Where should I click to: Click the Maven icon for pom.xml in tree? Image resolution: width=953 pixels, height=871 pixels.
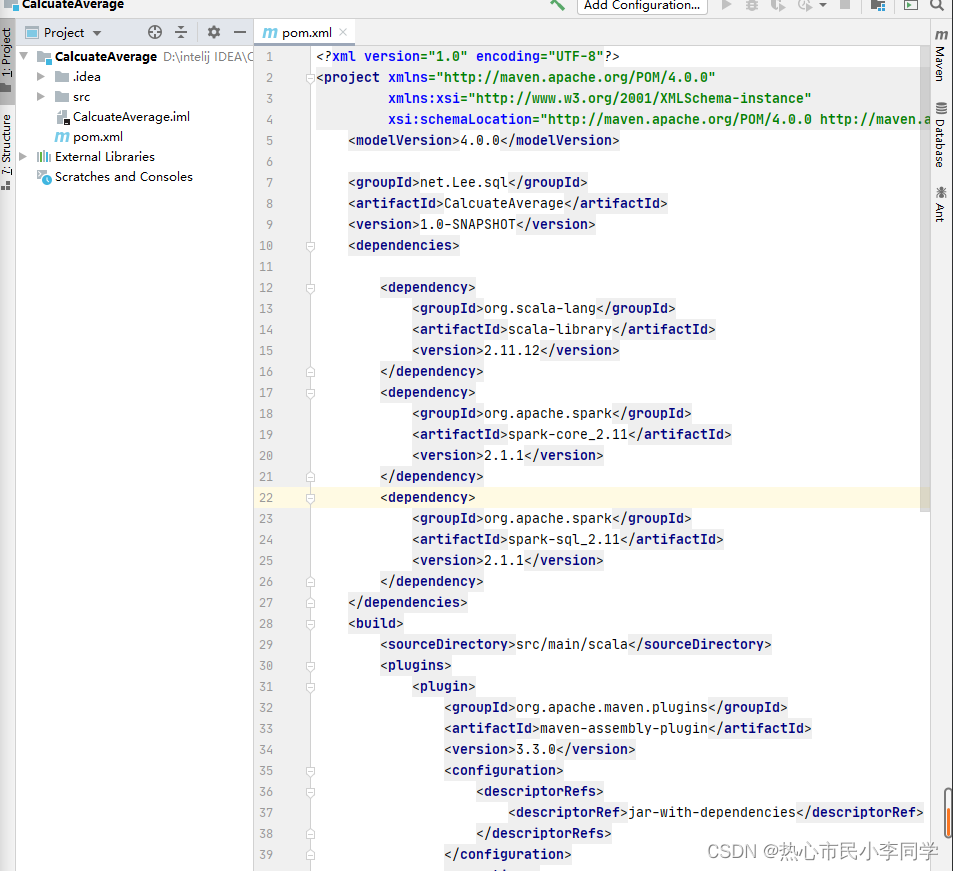tap(62, 137)
